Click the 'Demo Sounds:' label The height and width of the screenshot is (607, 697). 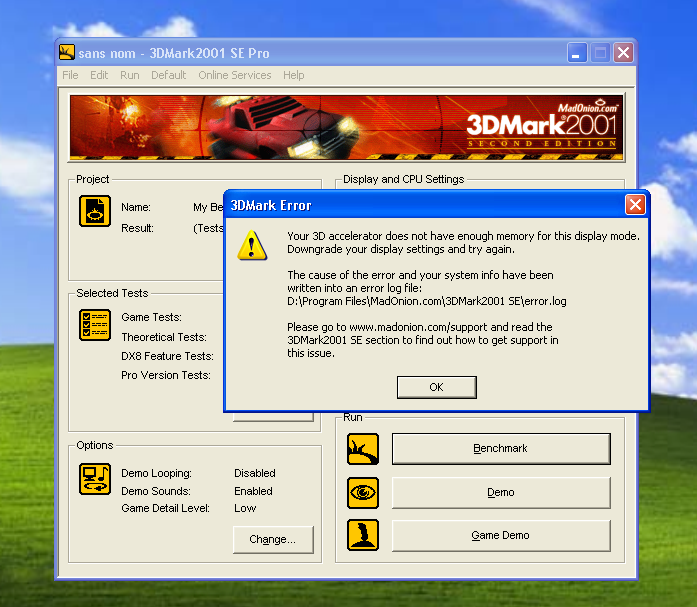tap(156, 491)
